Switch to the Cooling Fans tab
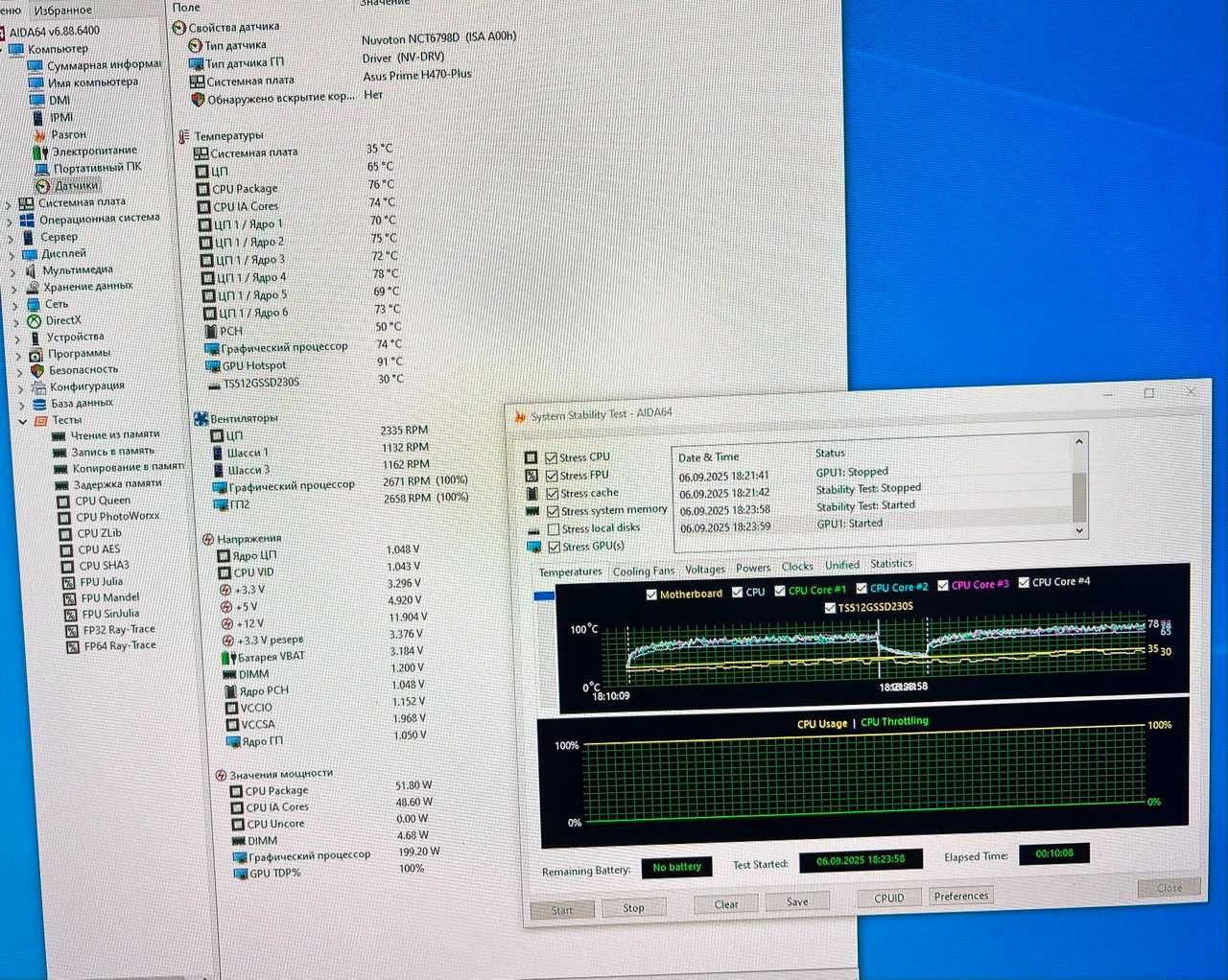Screen dimensions: 1228x980 [644, 572]
